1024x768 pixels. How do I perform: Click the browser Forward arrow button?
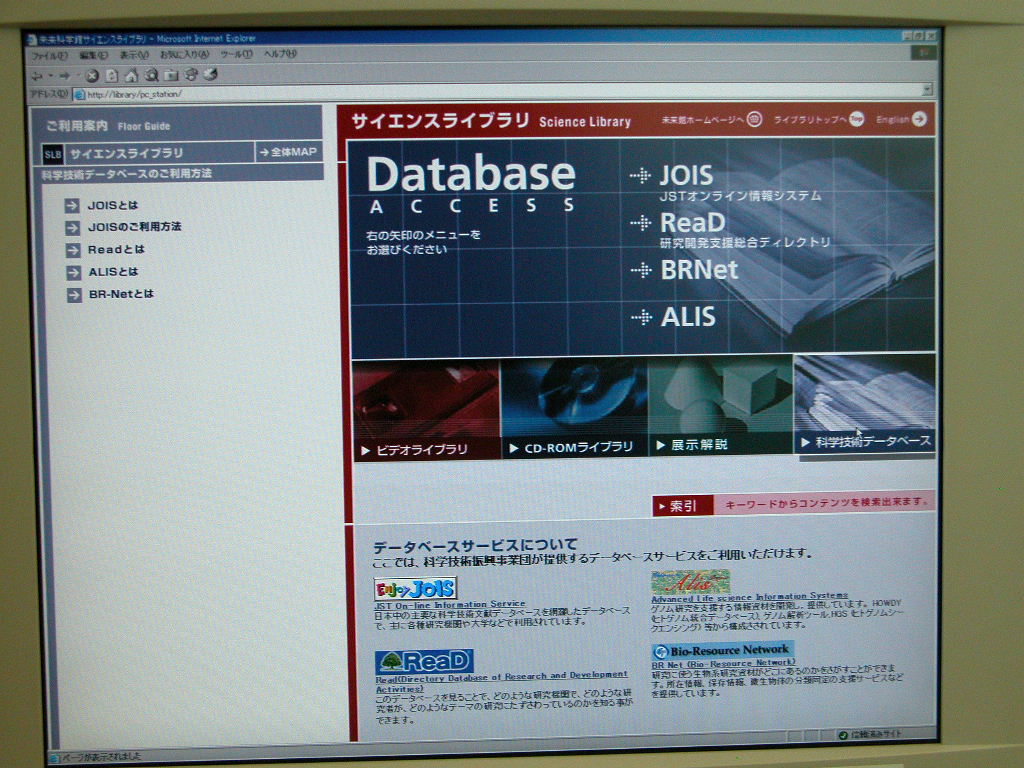pyautogui.click(x=64, y=76)
